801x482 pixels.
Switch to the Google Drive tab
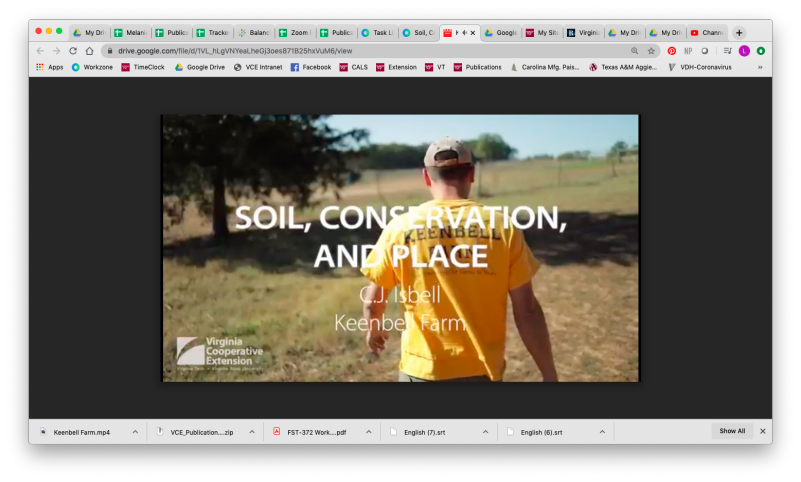(x=501, y=33)
